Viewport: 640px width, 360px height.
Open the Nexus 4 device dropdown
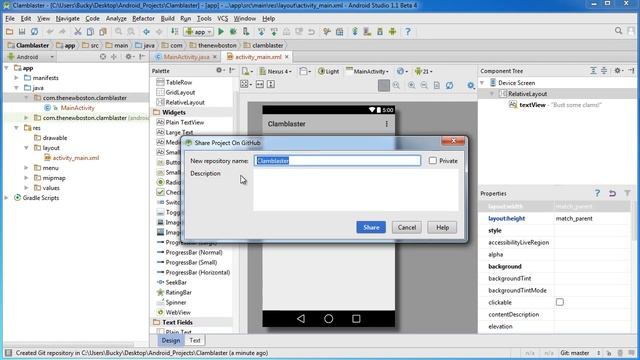(276, 71)
